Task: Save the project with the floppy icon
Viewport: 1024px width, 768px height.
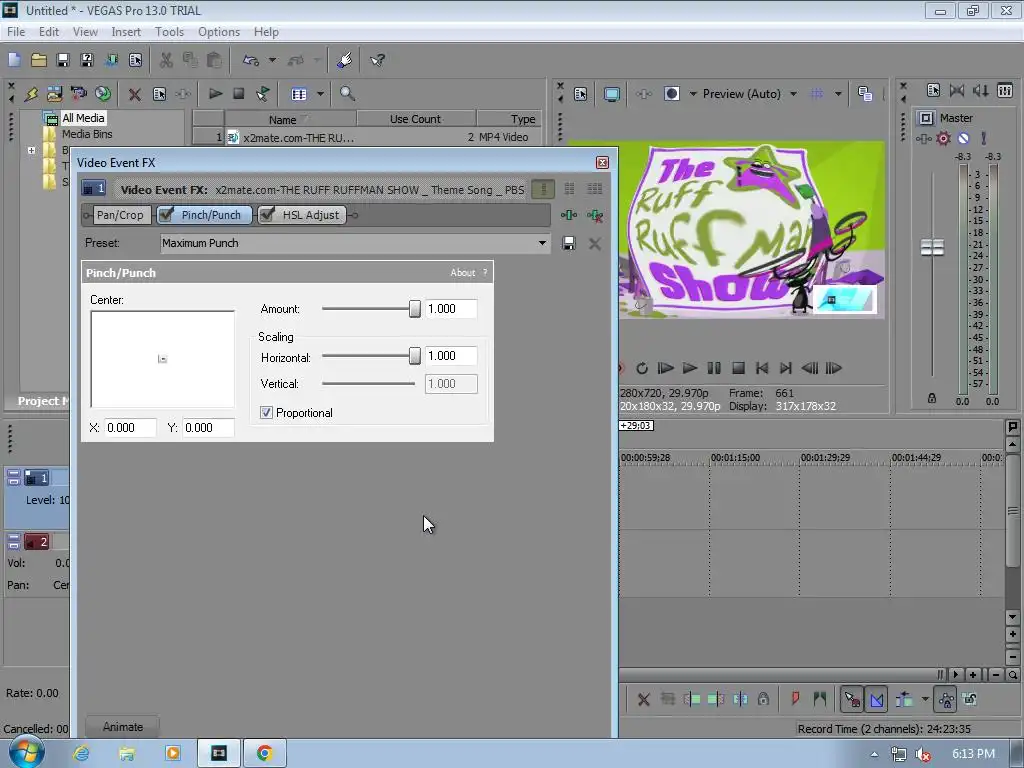Action: [63, 60]
